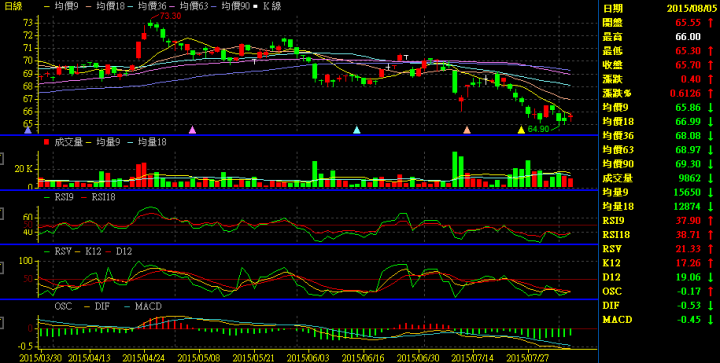Select the 日線 chart period label

pyautogui.click(x=12, y=6)
